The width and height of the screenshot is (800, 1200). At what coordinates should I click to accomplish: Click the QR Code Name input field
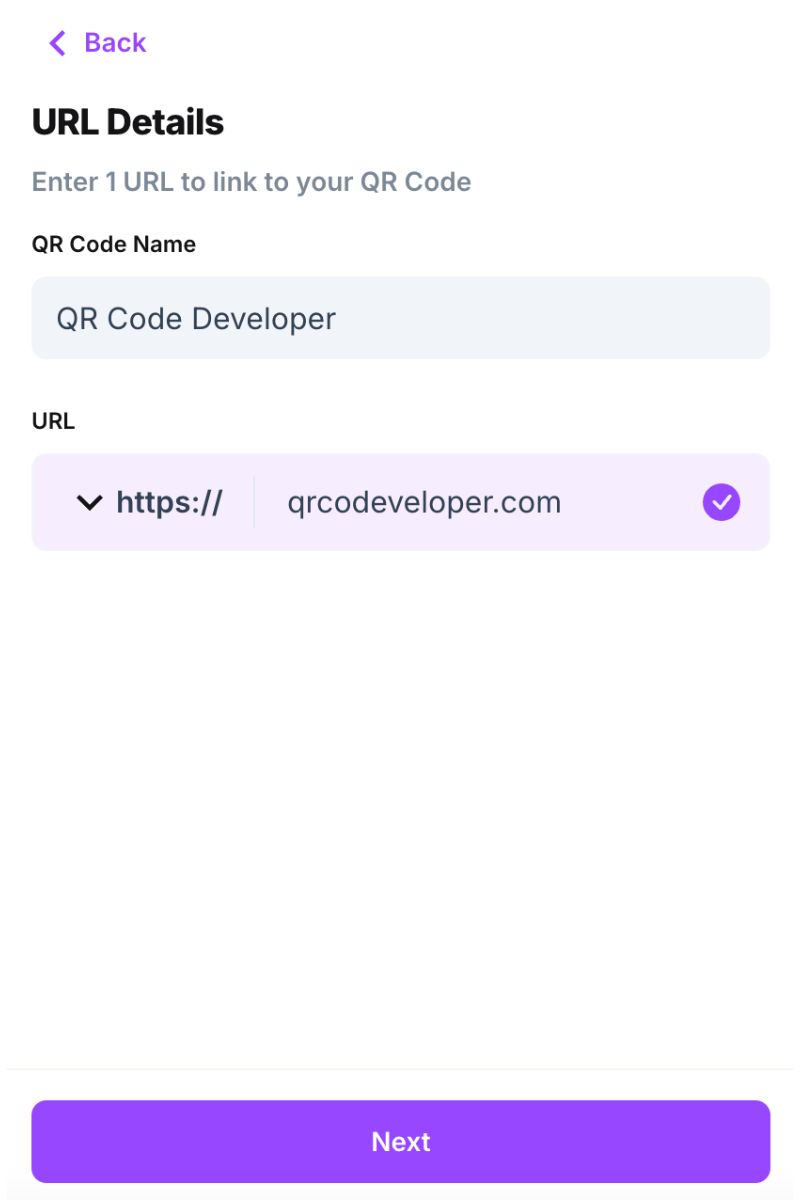coord(400,317)
